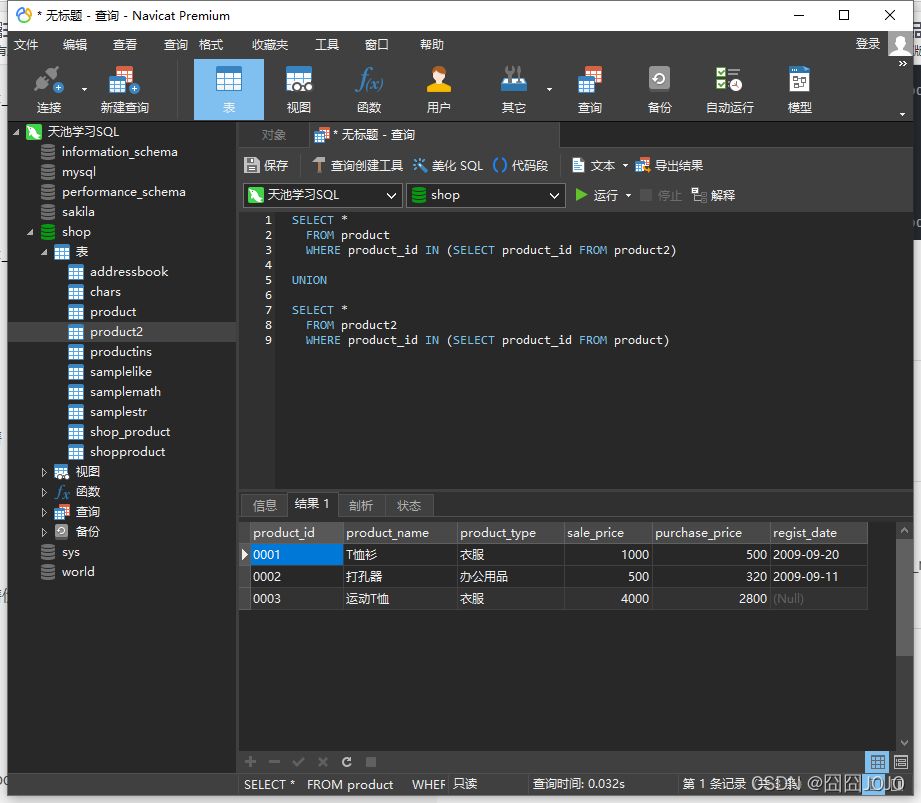
Task: Switch to form view in the result pane
Action: pos(900,762)
